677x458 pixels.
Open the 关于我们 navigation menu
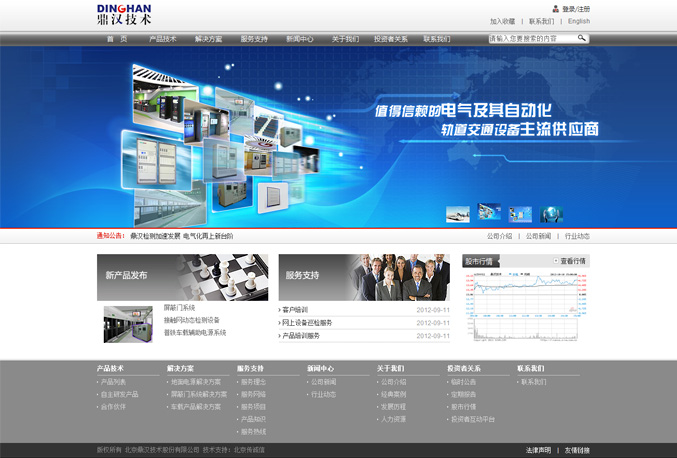[x=345, y=39]
